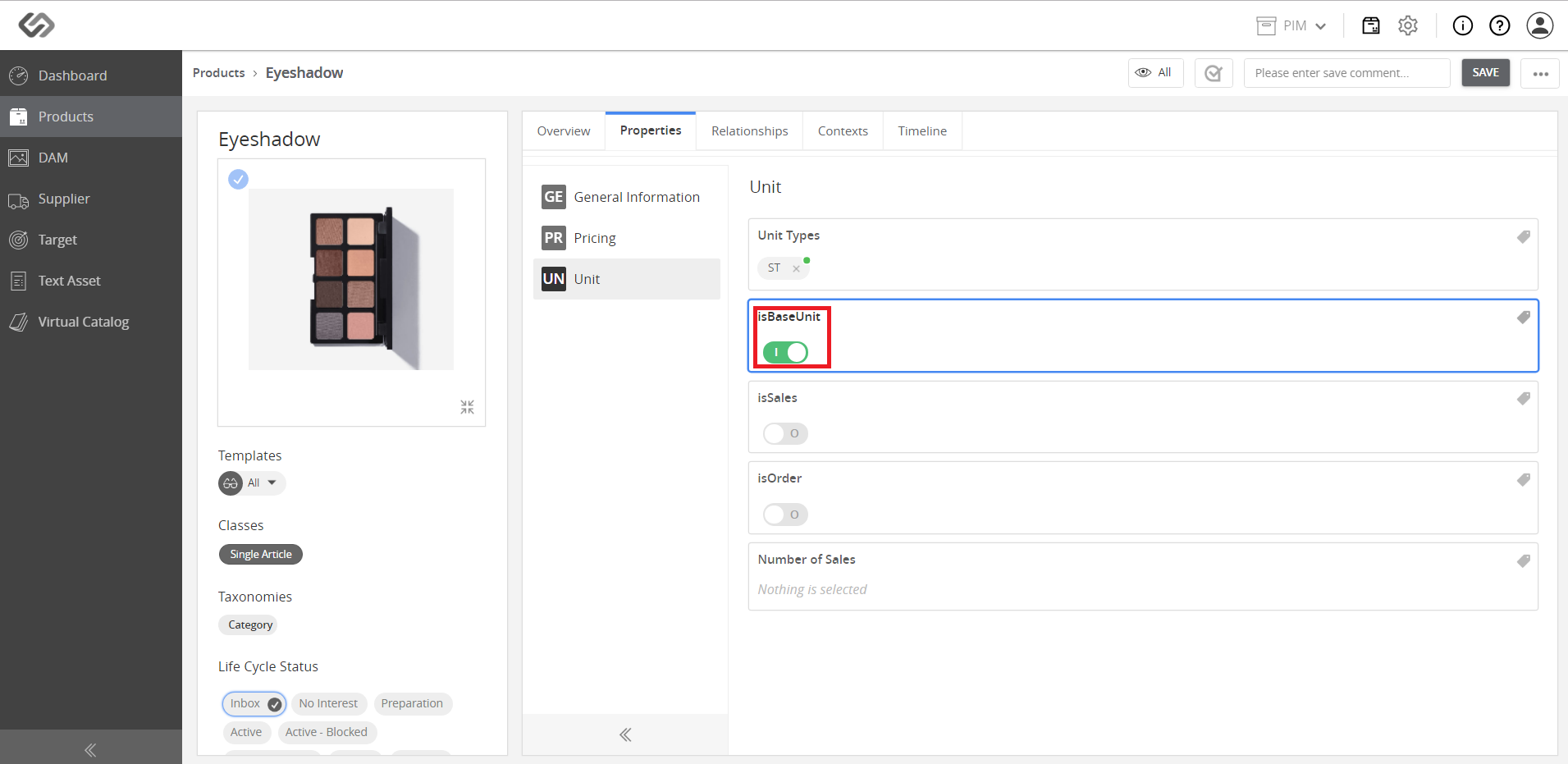Collapse the left sidebar with double chevron
1568x764 pixels.
(x=90, y=749)
